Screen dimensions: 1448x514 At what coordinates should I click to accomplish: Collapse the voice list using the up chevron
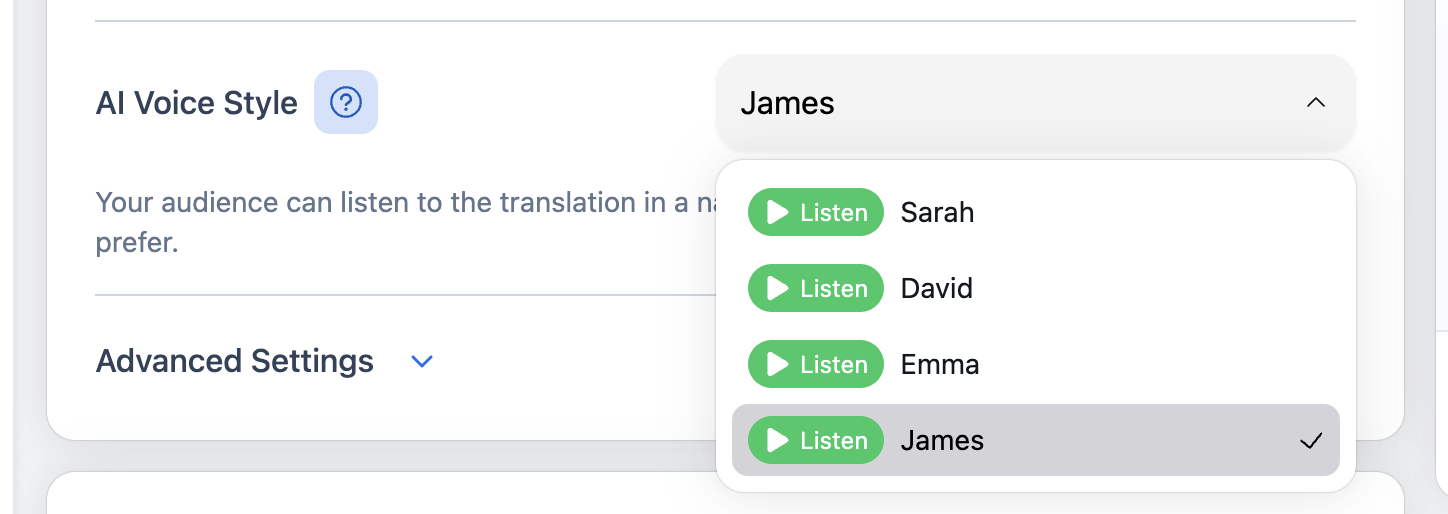click(x=1316, y=103)
